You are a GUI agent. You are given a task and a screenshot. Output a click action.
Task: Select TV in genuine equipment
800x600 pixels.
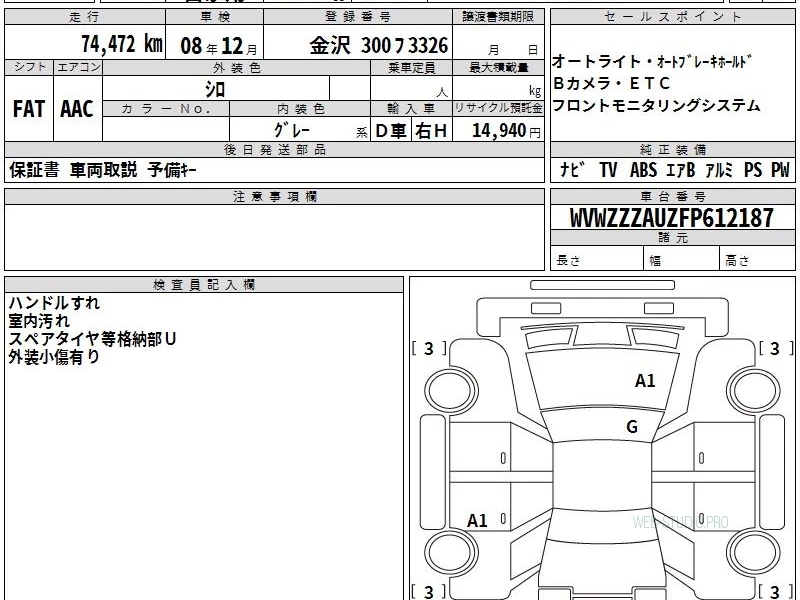coord(608,169)
